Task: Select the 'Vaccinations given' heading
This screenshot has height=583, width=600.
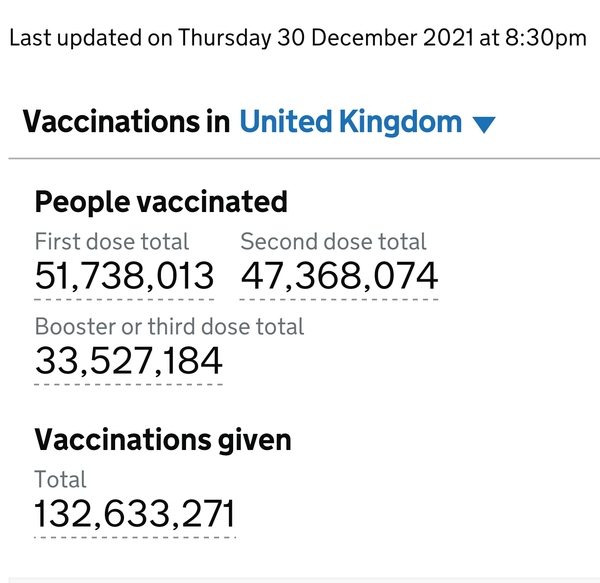Action: click(x=163, y=440)
